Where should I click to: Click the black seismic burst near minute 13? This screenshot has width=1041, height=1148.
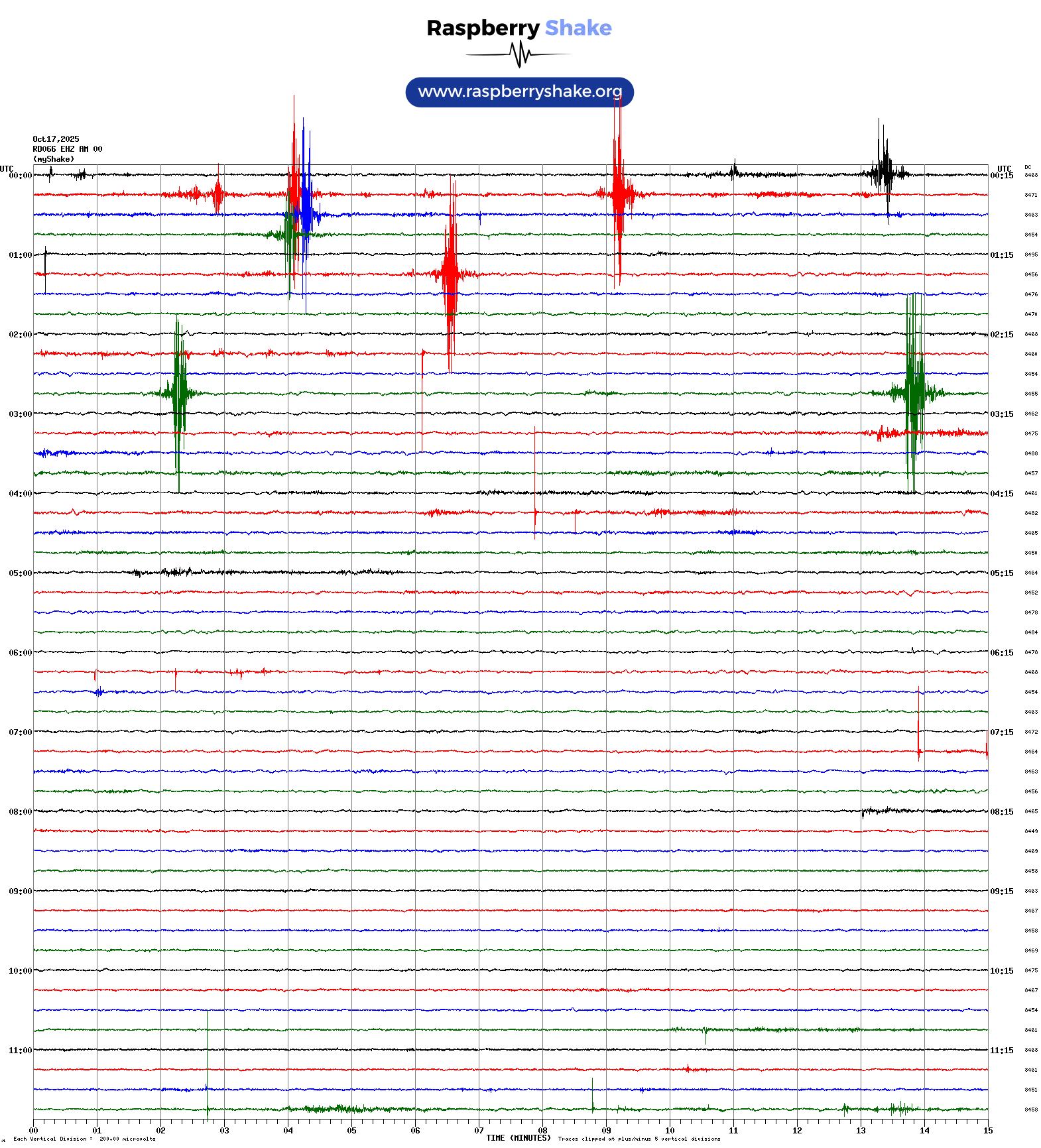tap(885, 174)
